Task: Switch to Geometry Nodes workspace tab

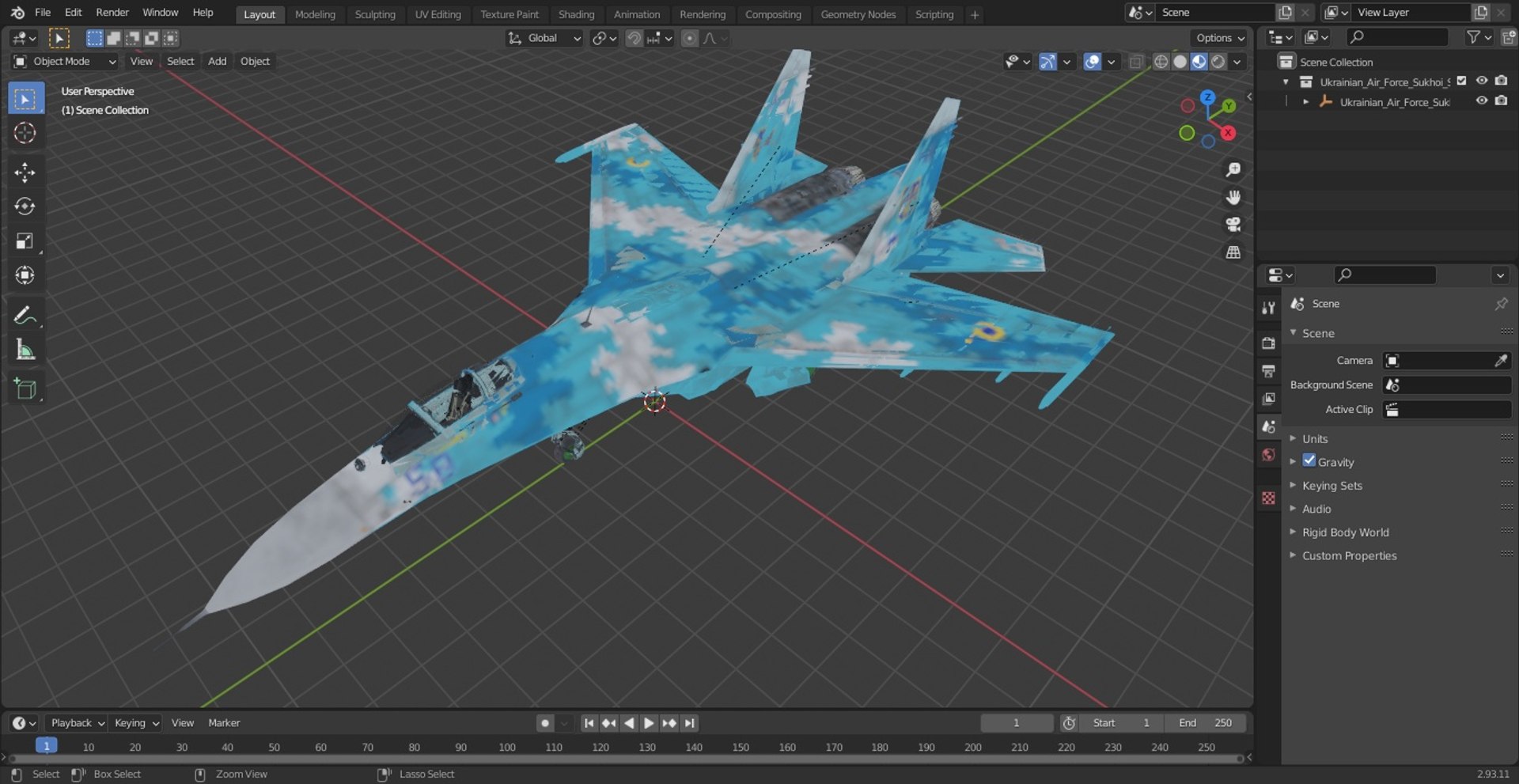Action: click(858, 14)
